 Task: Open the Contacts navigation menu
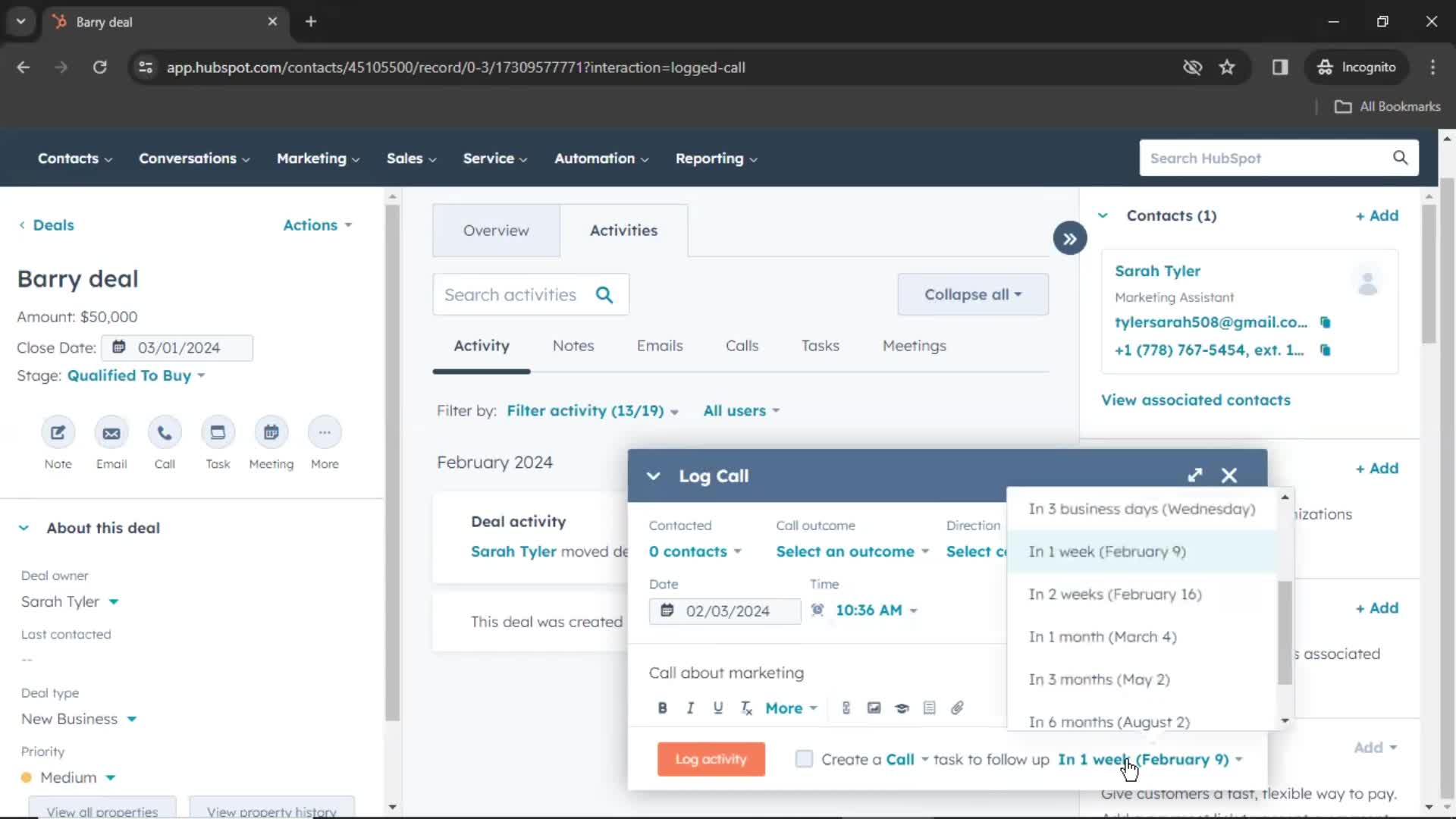75,158
